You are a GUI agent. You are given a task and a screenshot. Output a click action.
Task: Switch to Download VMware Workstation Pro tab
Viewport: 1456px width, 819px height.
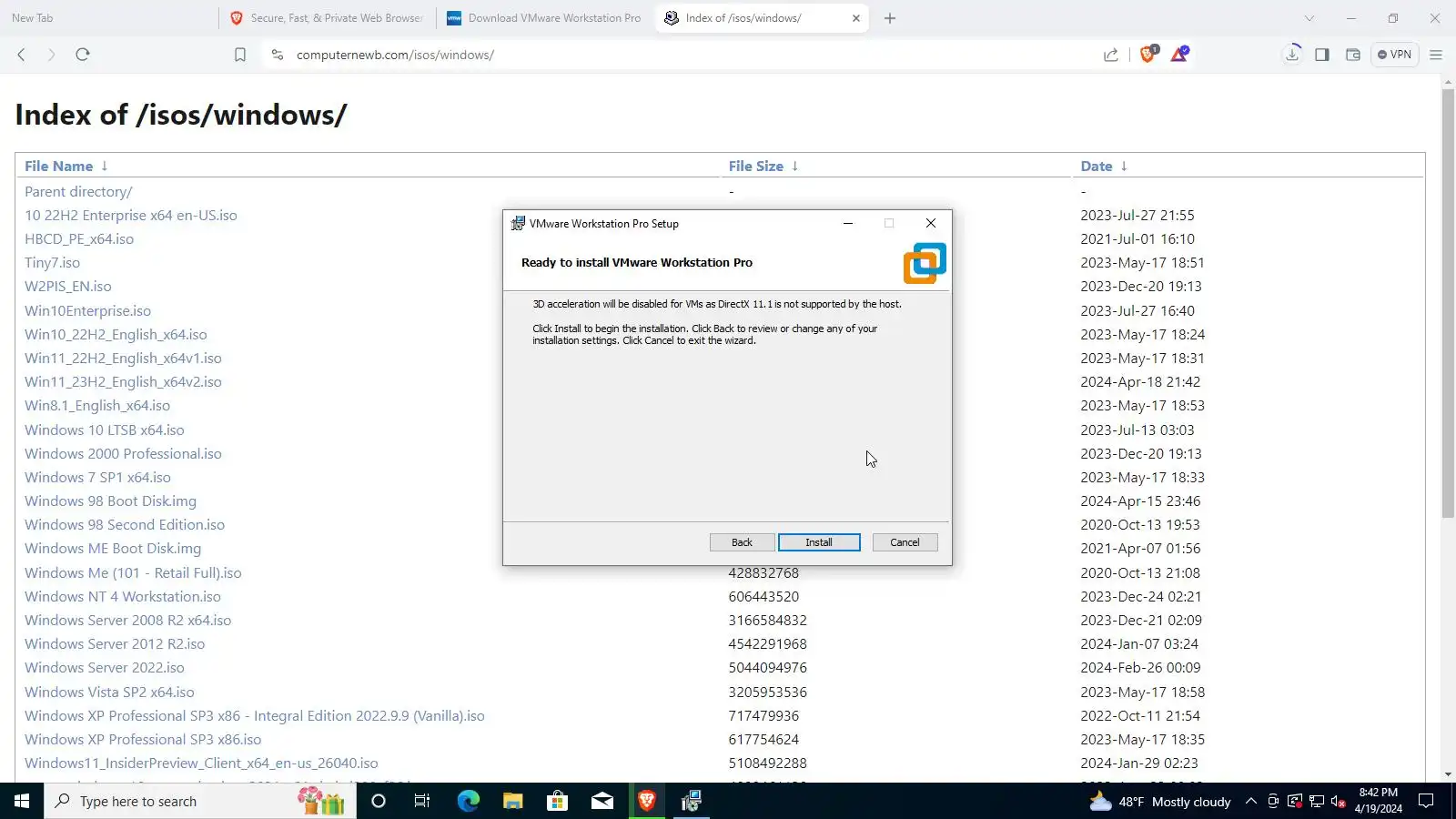[544, 18]
